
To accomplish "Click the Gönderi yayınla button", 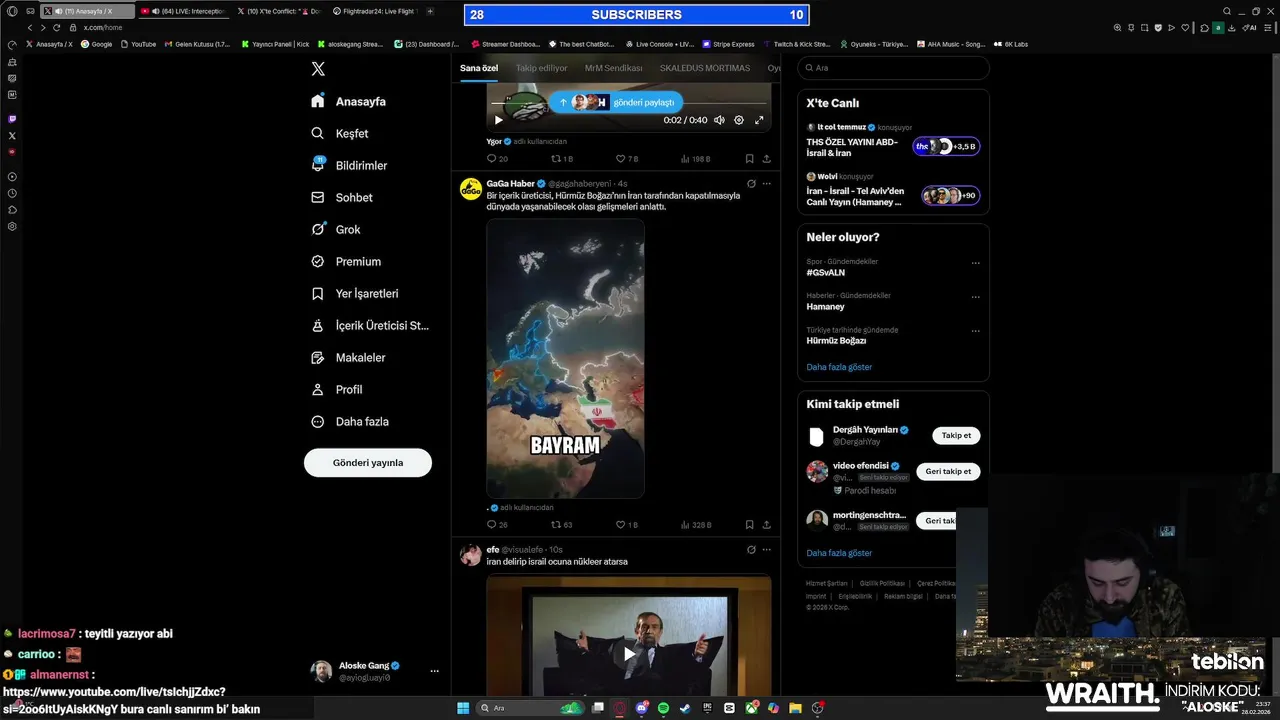I will tap(368, 463).
